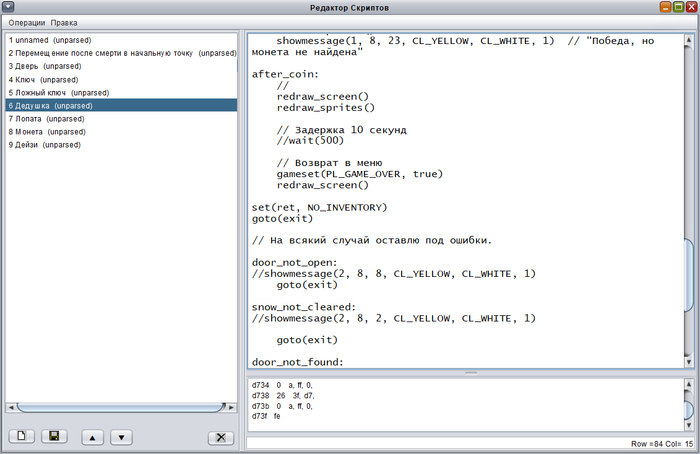Open the window menu icon in title bar
This screenshot has width=700, height=454.
pos(8,7)
